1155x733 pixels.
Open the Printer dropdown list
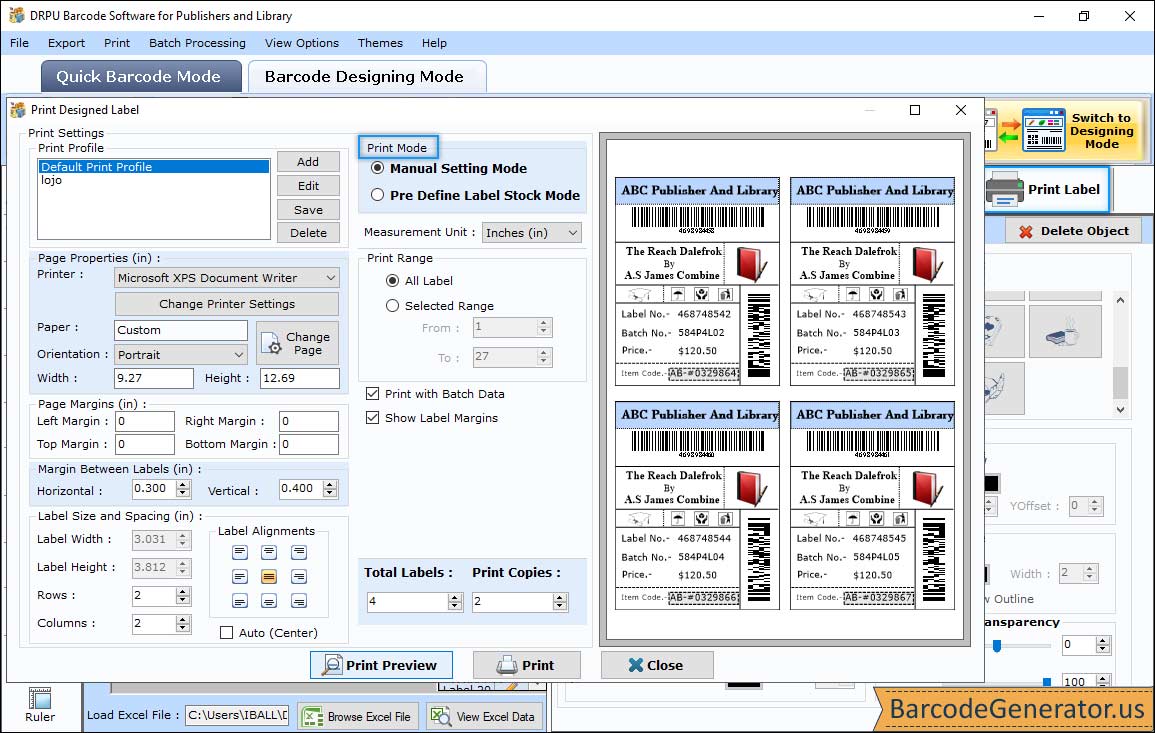[227, 278]
